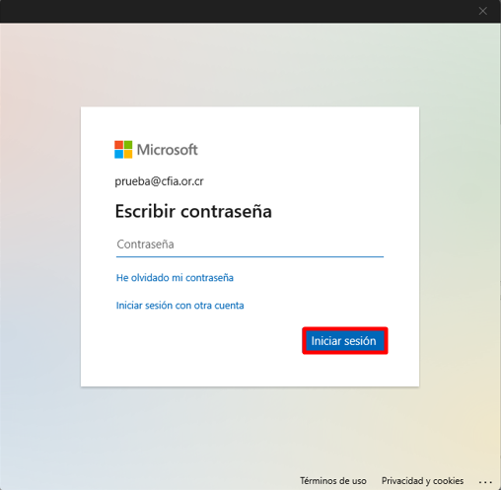Choose Iniciar sesión con otra cuenta

coord(180,305)
